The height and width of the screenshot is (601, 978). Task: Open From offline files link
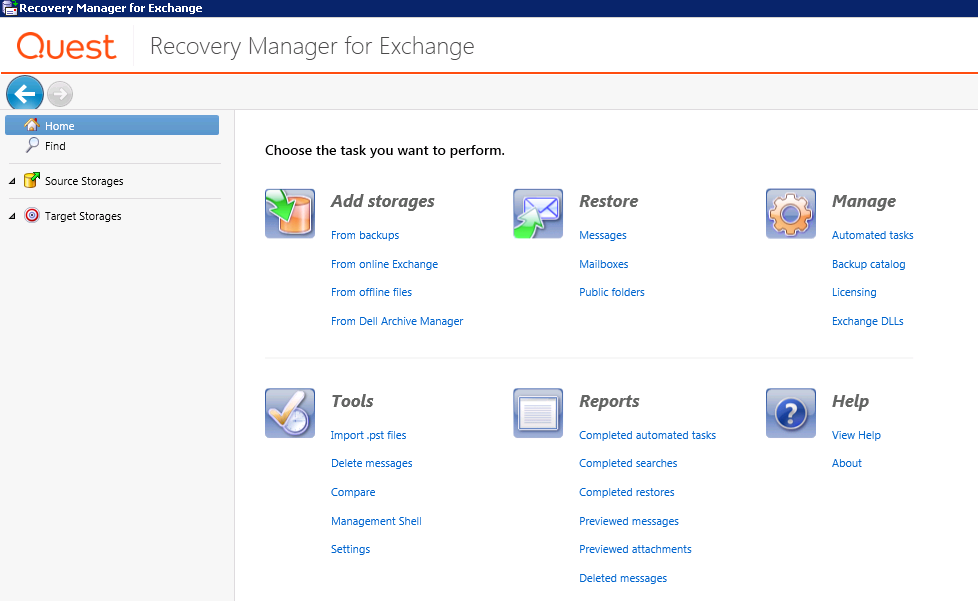371,292
